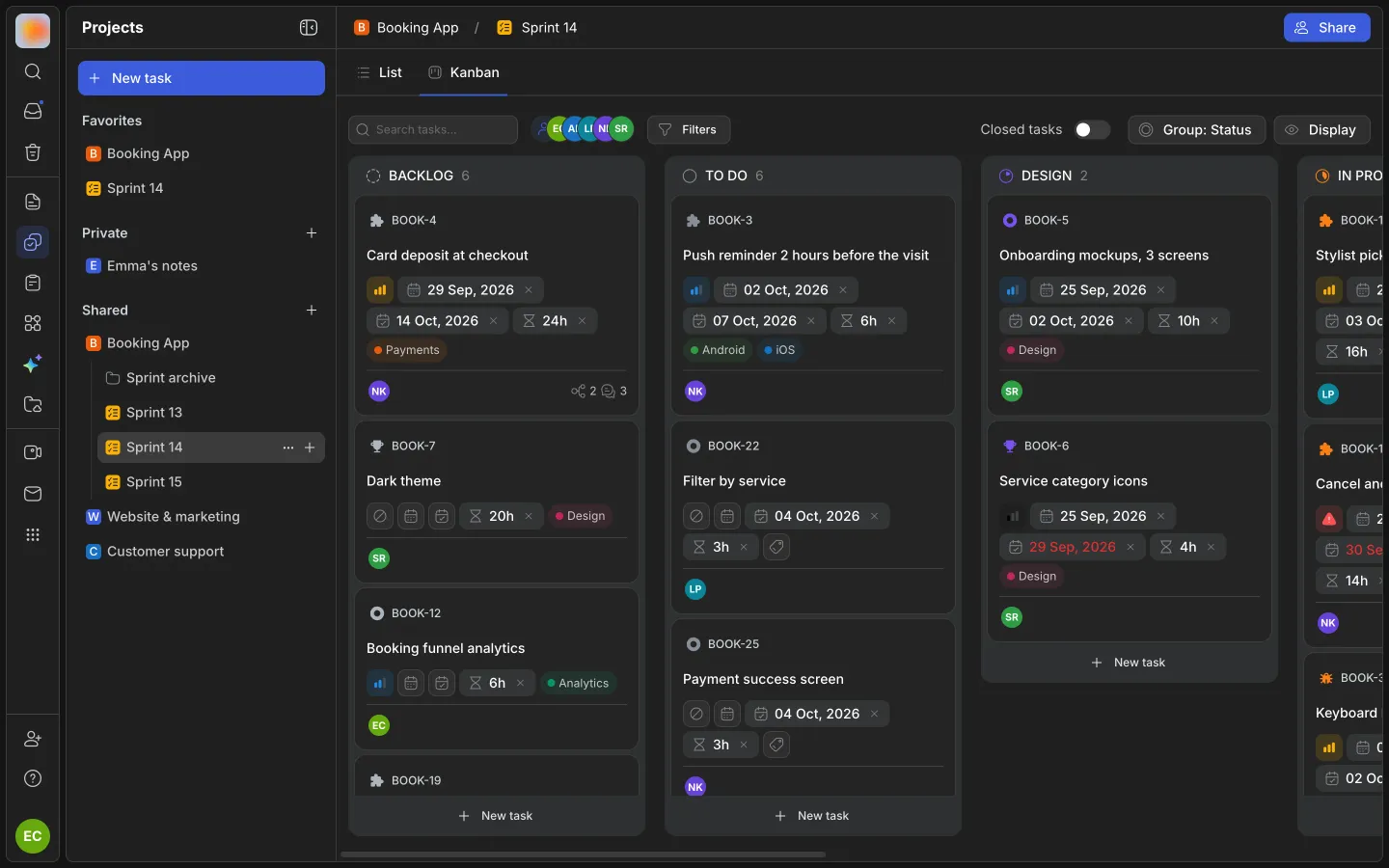Open the Group: Status dropdown
The width and height of the screenshot is (1389, 868).
[x=1196, y=129]
